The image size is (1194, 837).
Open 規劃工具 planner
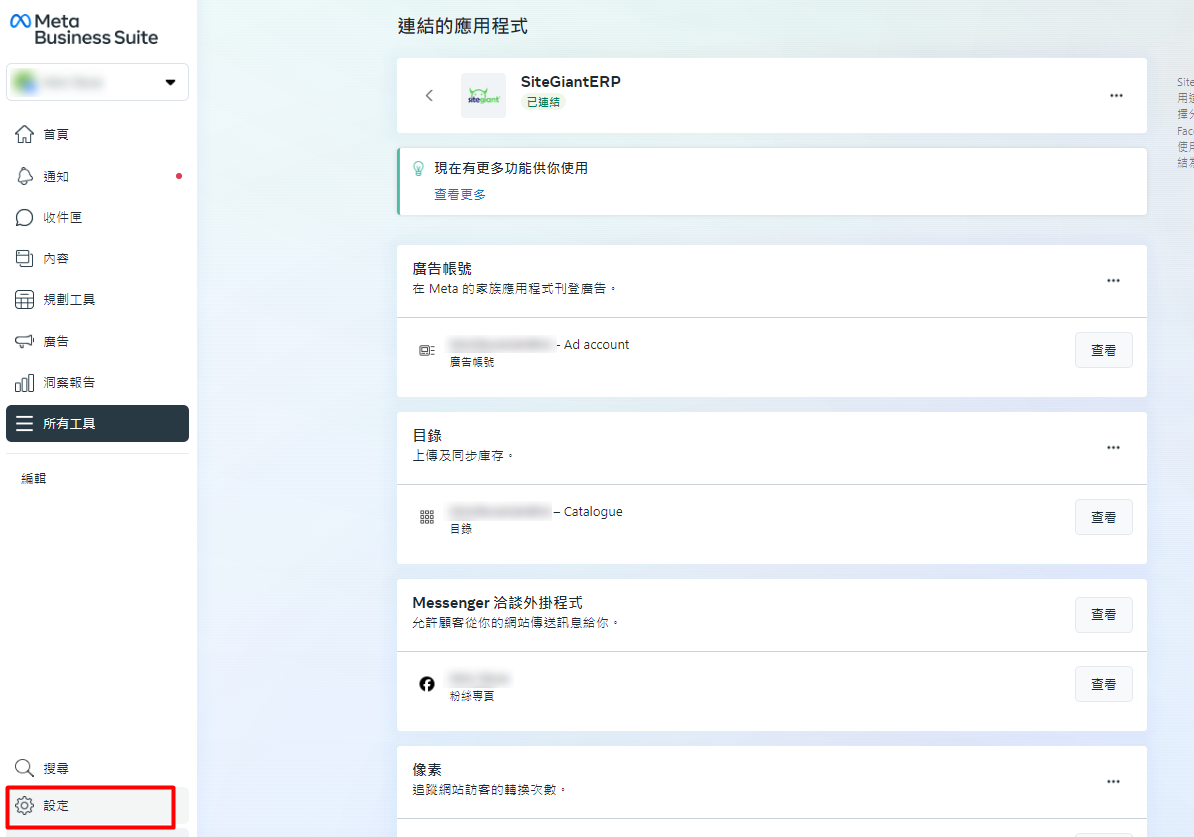click(x=68, y=300)
